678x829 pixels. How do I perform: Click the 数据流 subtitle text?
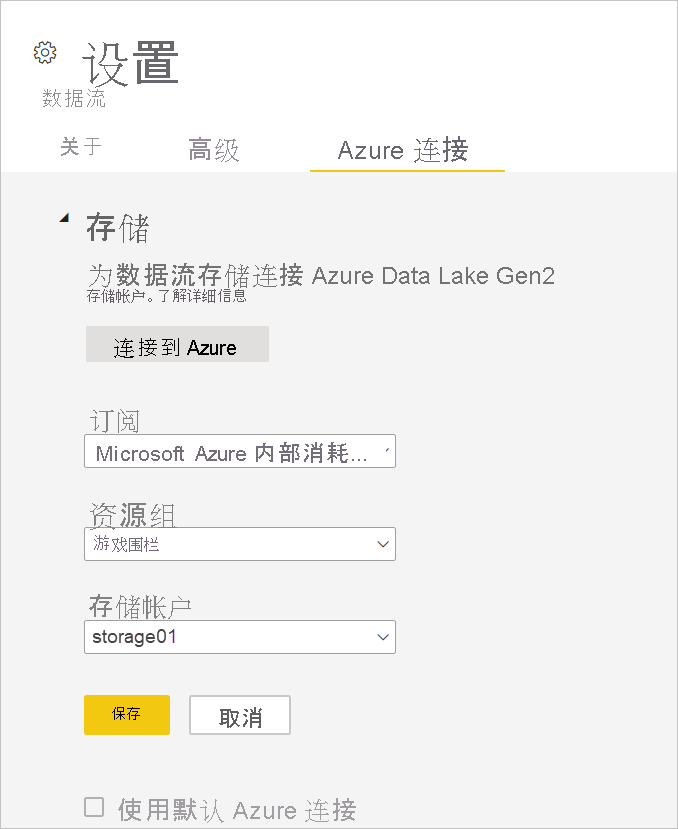click(x=74, y=99)
